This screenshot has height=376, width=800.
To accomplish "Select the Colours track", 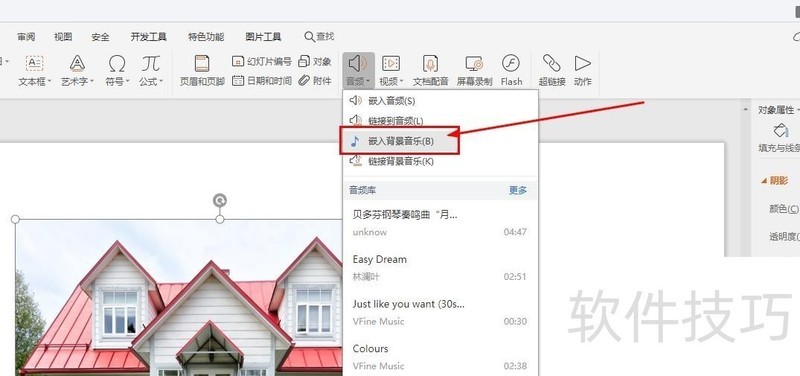I will [441, 357].
